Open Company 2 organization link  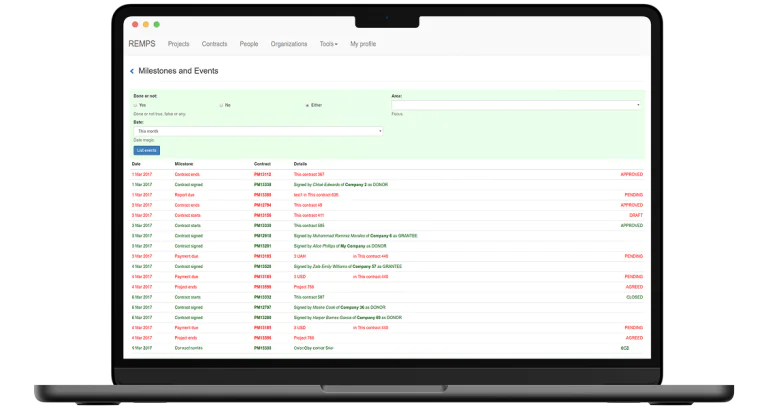356,185
